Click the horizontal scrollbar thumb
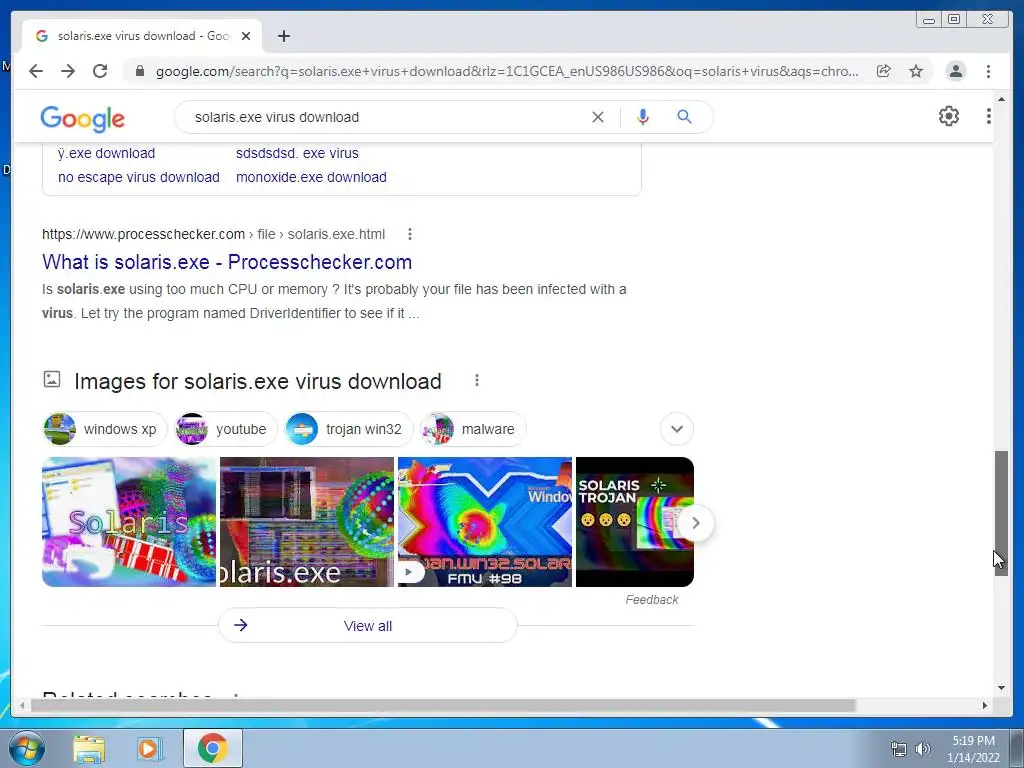This screenshot has width=1024, height=768. pyautogui.click(x=443, y=705)
